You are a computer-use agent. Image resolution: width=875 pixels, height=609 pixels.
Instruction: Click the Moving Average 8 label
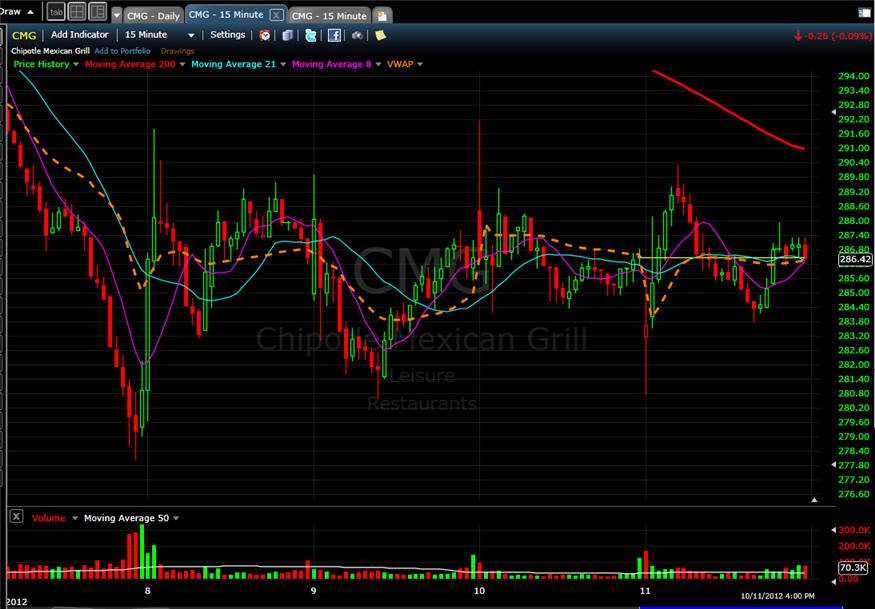(x=331, y=64)
